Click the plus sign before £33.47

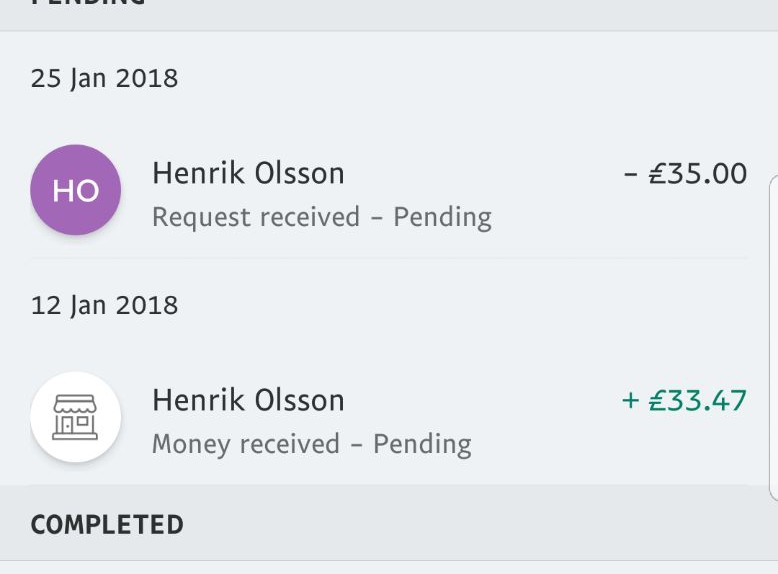pos(630,401)
